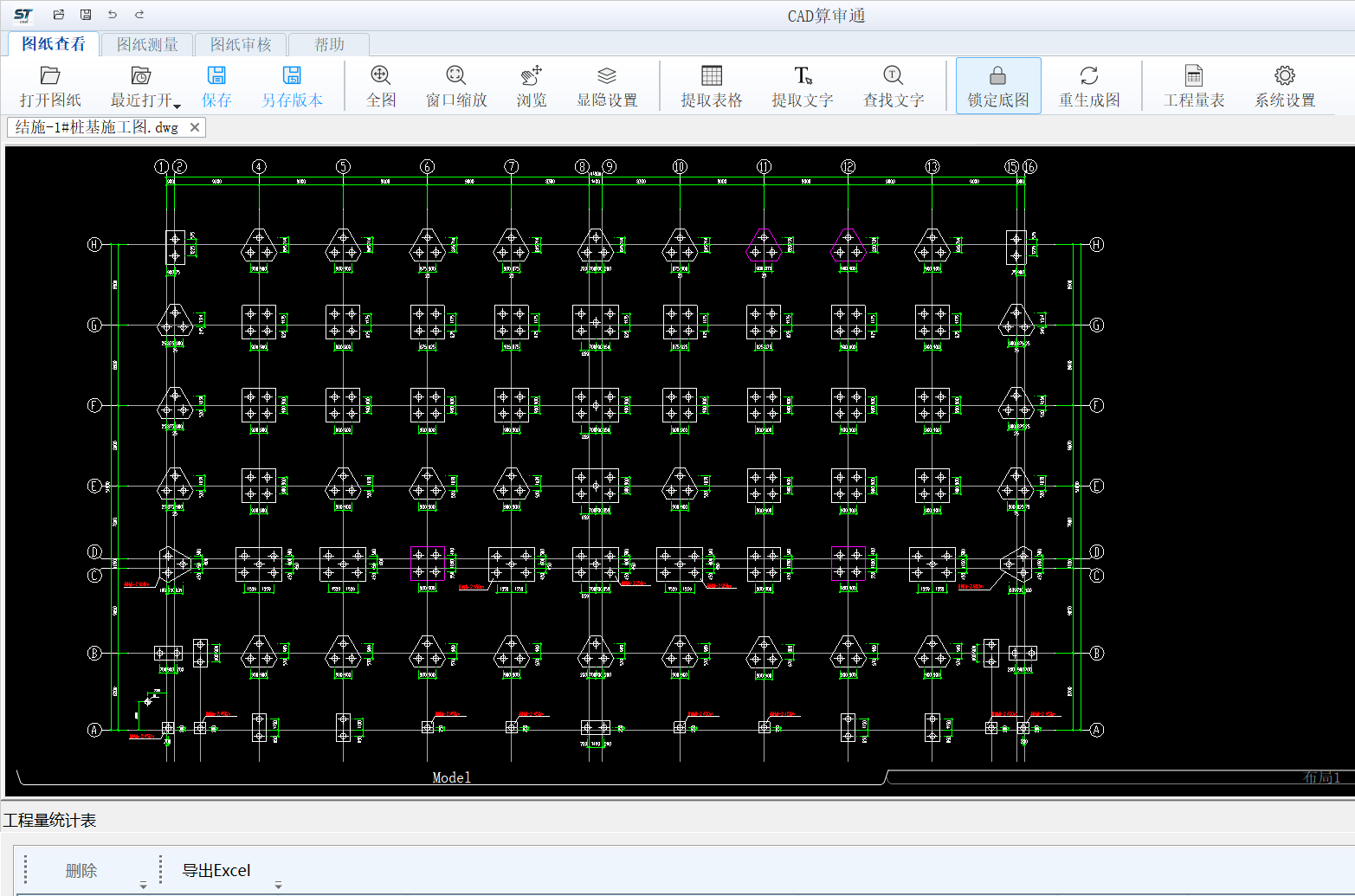
Task: Toggle the Lock Base Drawing (锁定底图) button
Action: click(x=998, y=86)
